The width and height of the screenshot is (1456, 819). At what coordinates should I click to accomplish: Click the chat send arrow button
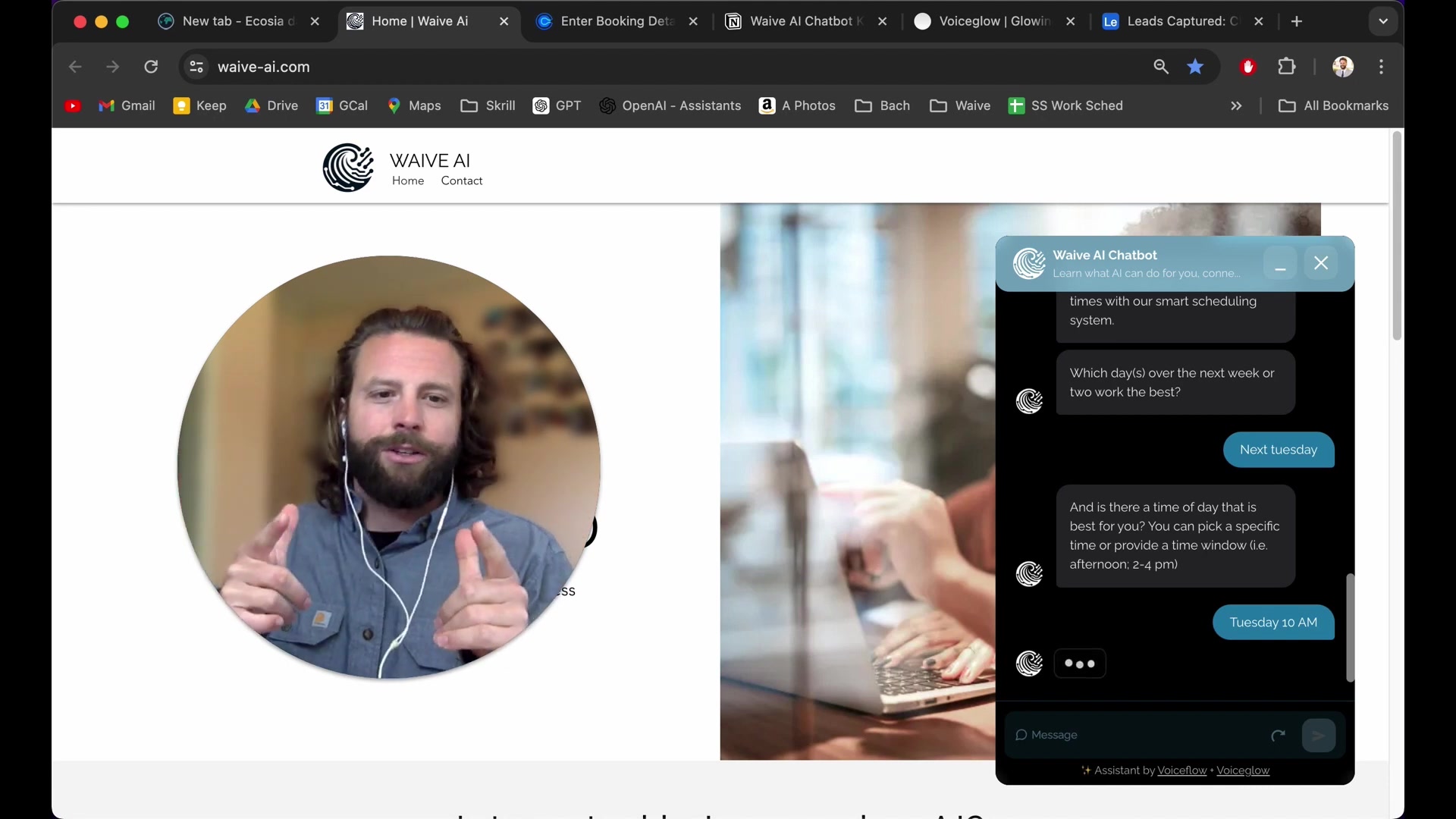[x=1319, y=736]
